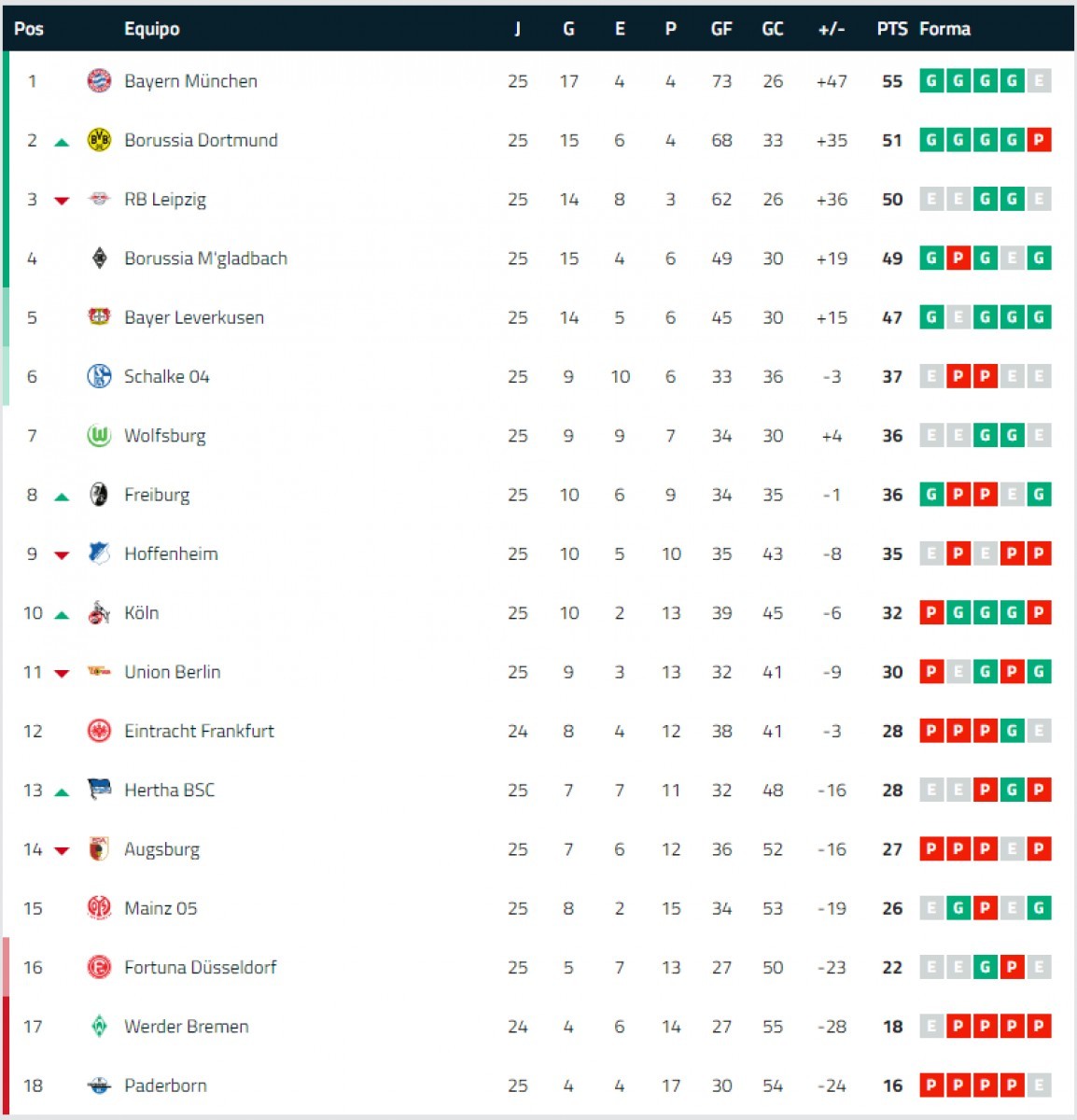The height and width of the screenshot is (1120, 1077).
Task: Select the GF column header
Action: (x=721, y=29)
